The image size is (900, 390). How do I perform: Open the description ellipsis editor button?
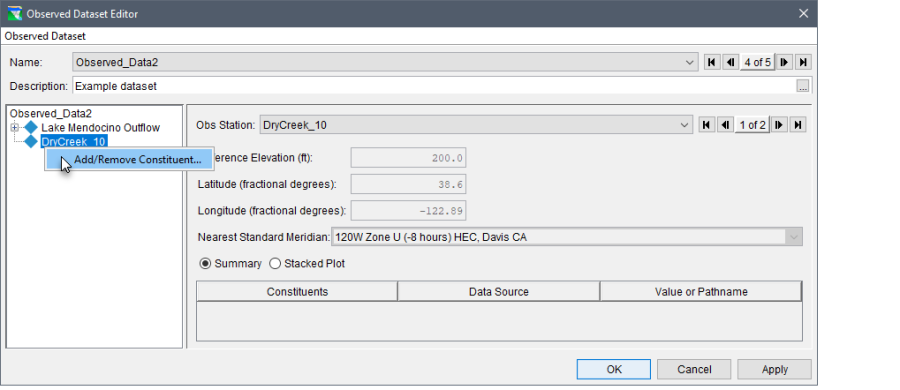(x=803, y=86)
